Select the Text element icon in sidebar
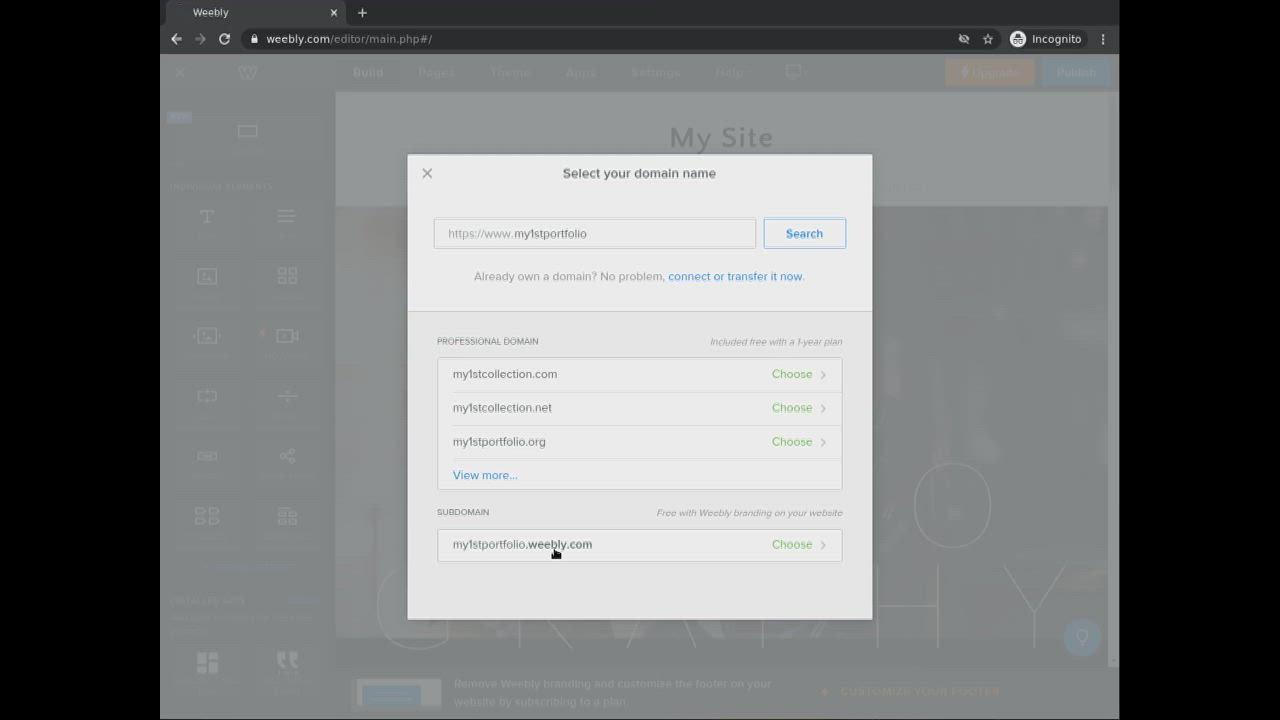Image resolution: width=1280 pixels, height=720 pixels. pyautogui.click(x=286, y=217)
